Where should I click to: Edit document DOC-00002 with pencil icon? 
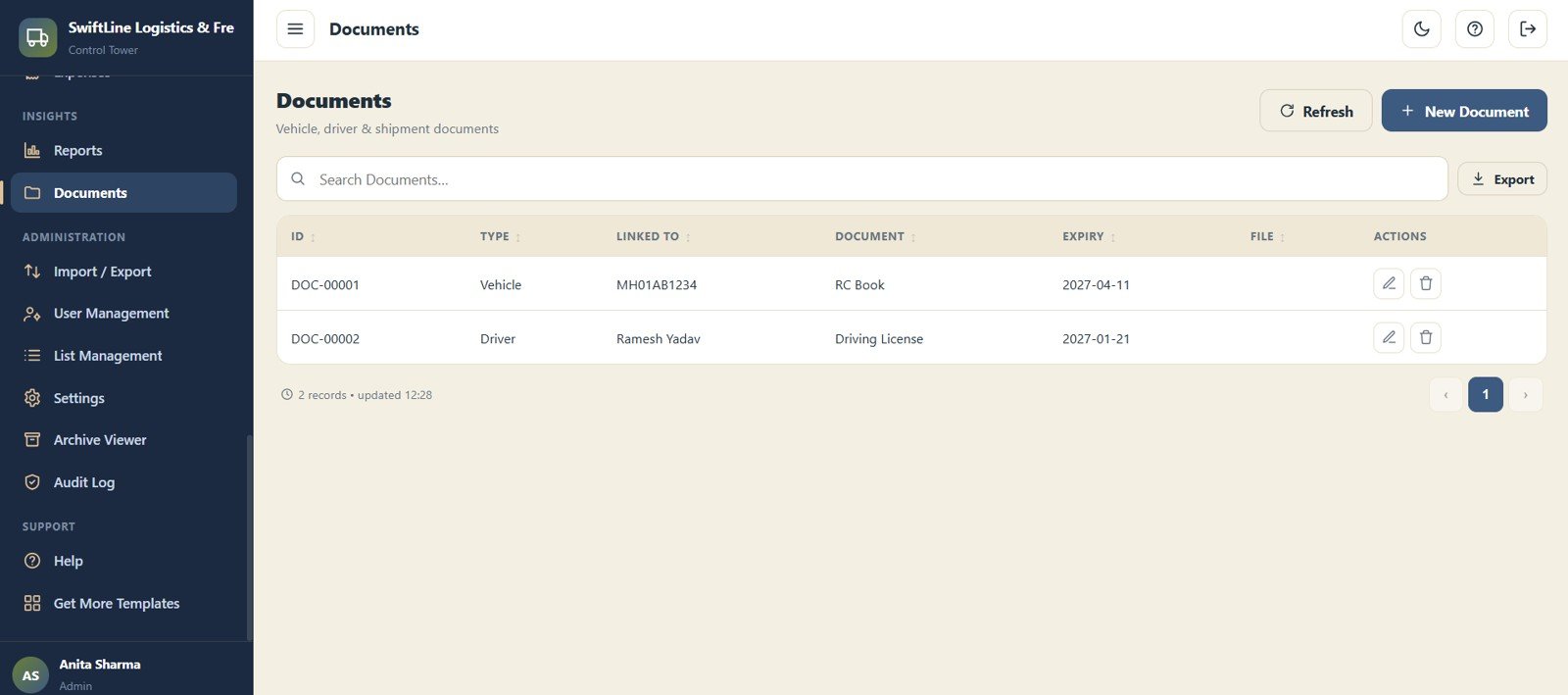(x=1389, y=337)
